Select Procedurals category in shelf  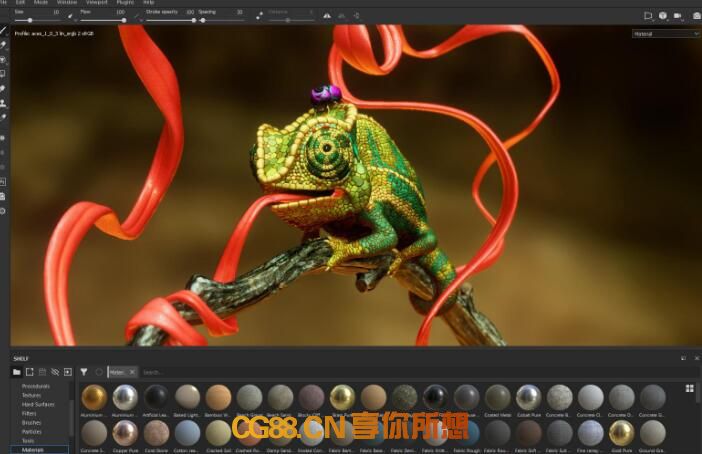click(x=36, y=386)
